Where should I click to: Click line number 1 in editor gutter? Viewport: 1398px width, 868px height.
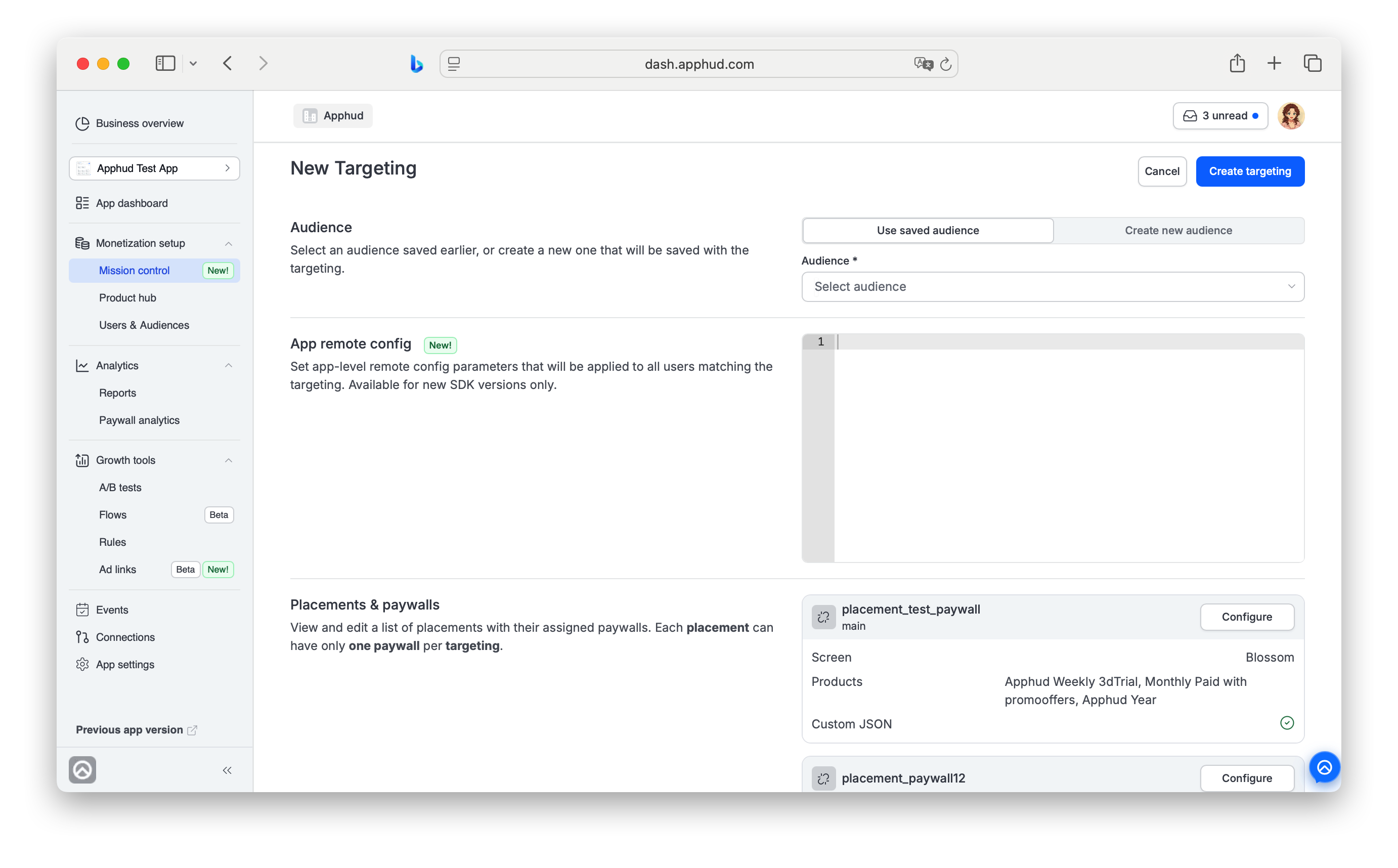[x=821, y=342]
